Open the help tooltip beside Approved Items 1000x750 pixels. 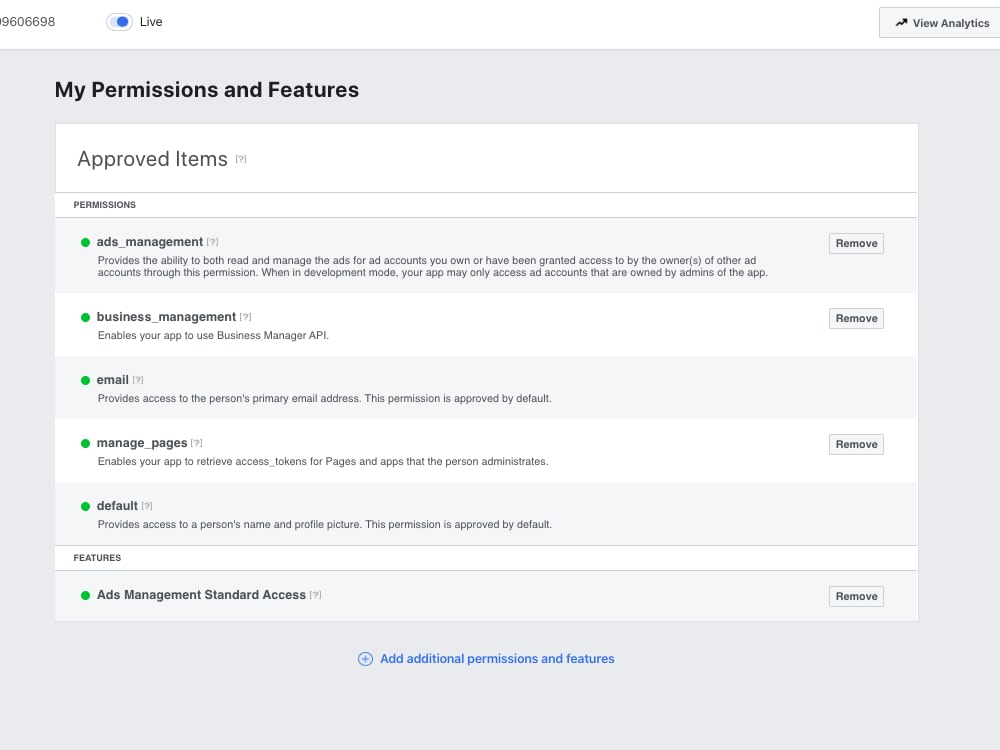[241, 158]
